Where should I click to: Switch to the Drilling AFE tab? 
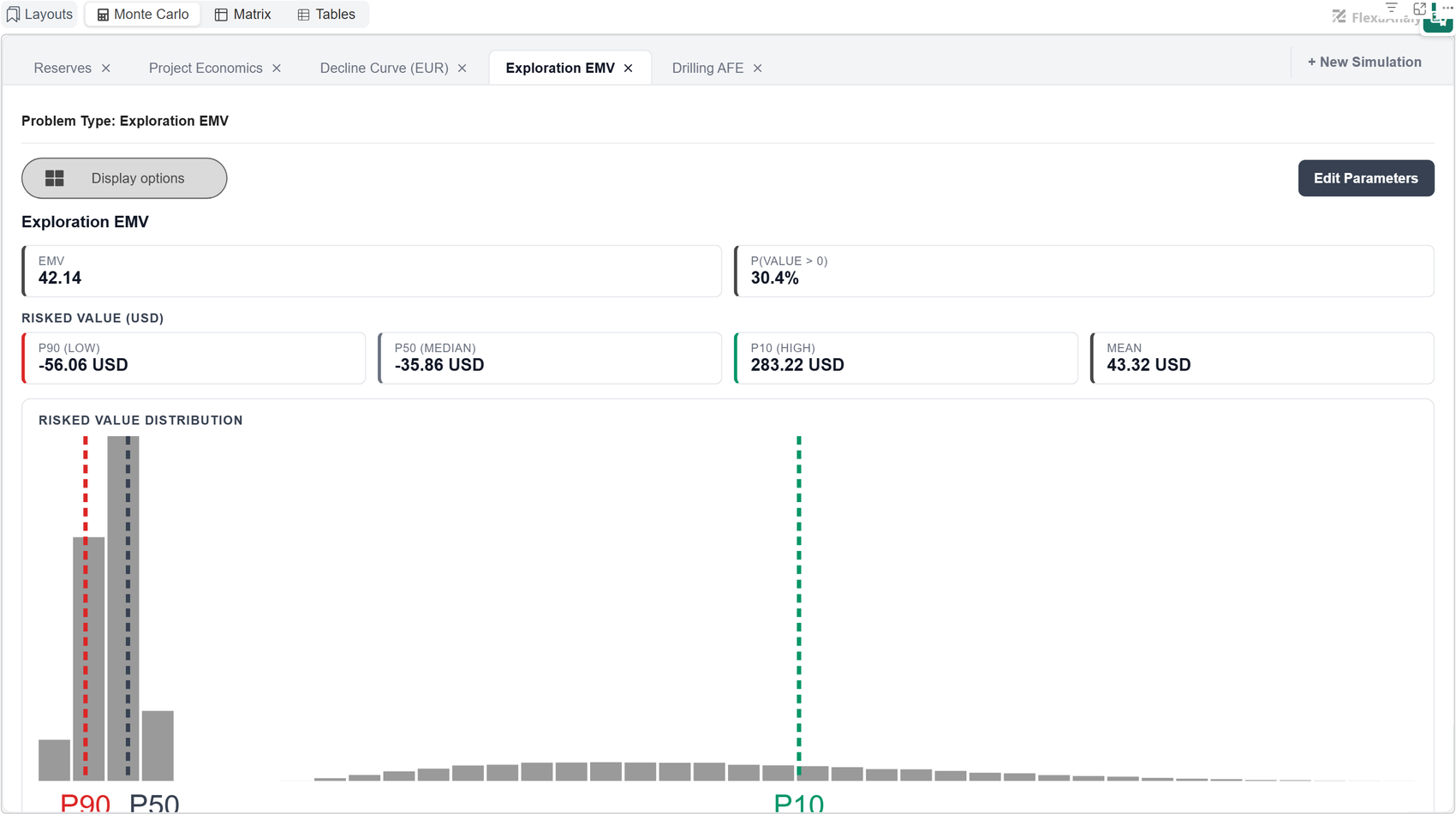[x=707, y=69]
